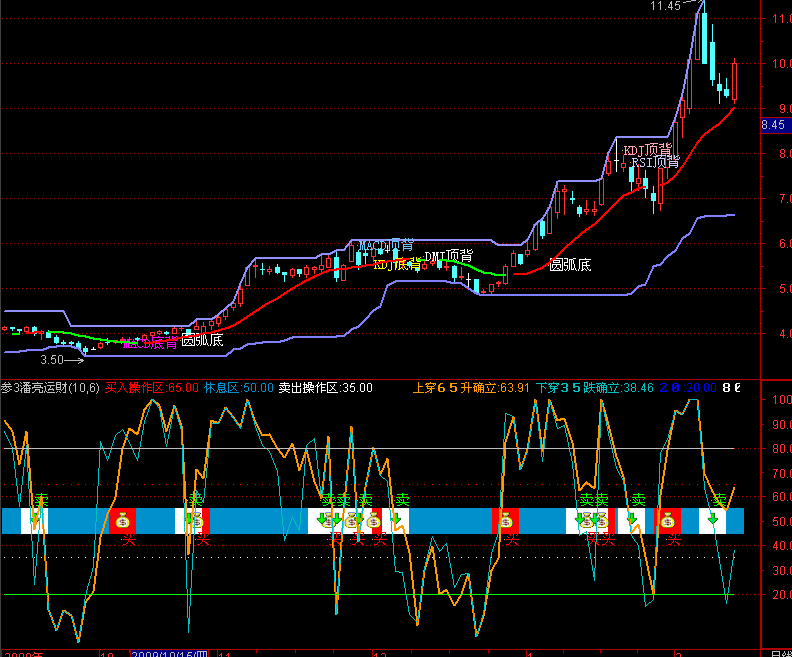Click the yellow KDJ底背 signal label

coord(398,264)
